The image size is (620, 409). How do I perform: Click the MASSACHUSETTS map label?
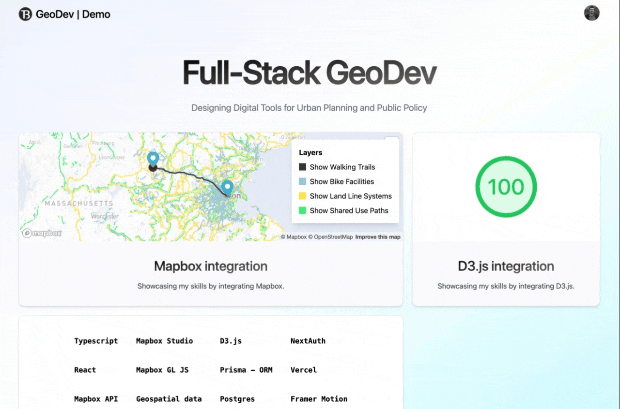click(79, 203)
